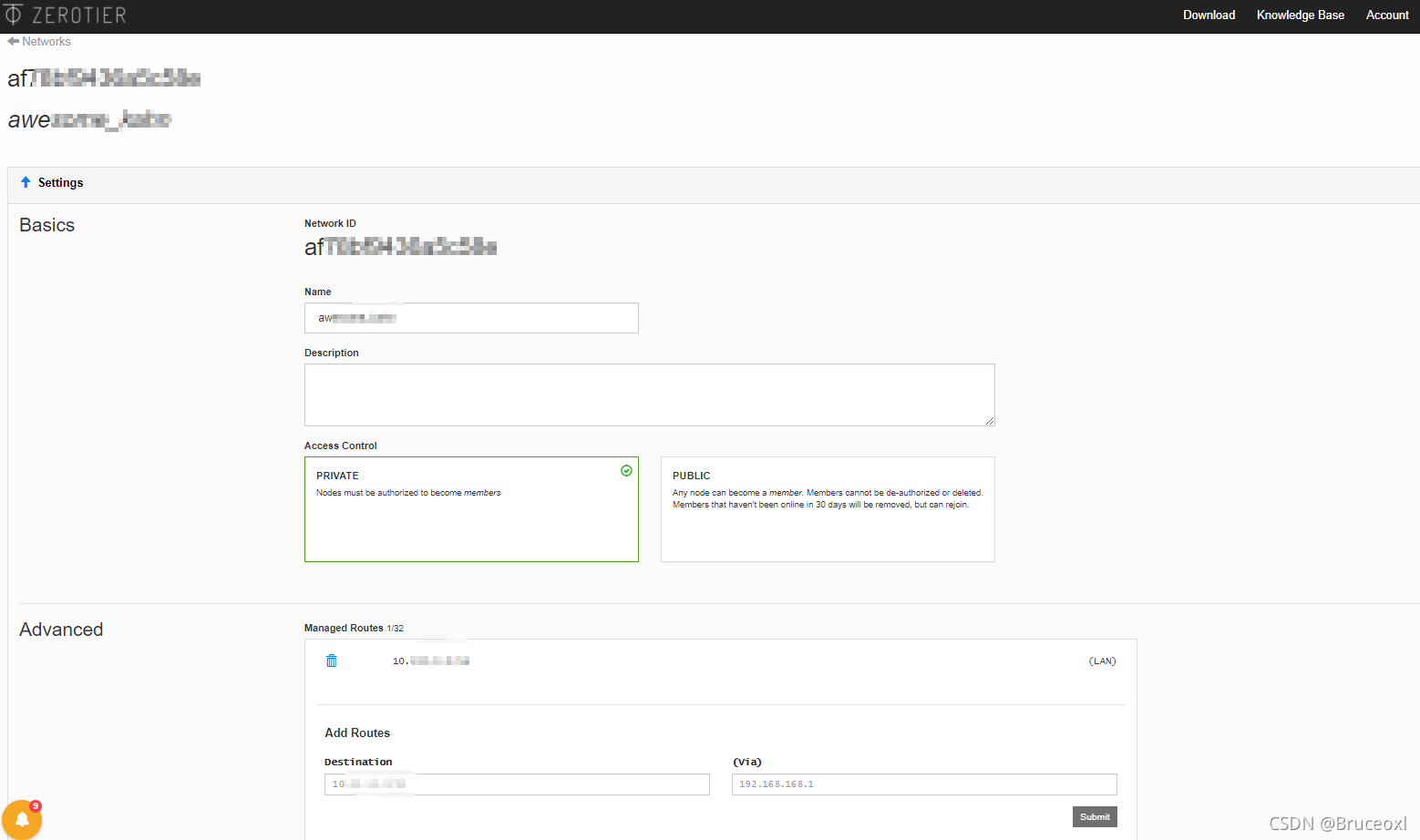The image size is (1420, 840).
Task: Open the Account menu
Action: [x=1387, y=15]
